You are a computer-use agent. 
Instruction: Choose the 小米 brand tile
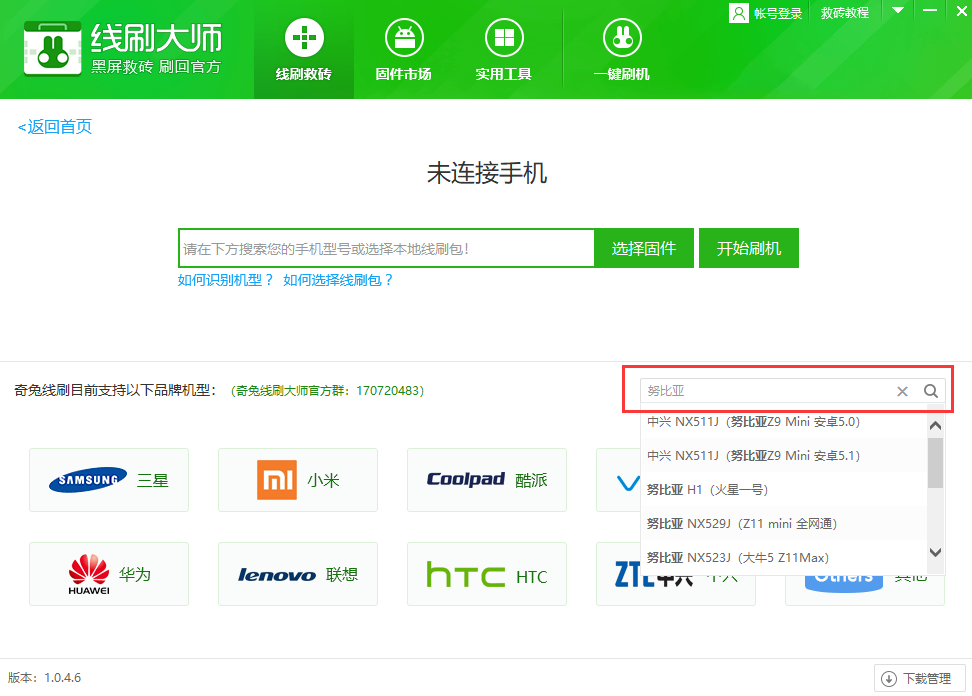pyautogui.click(x=298, y=480)
